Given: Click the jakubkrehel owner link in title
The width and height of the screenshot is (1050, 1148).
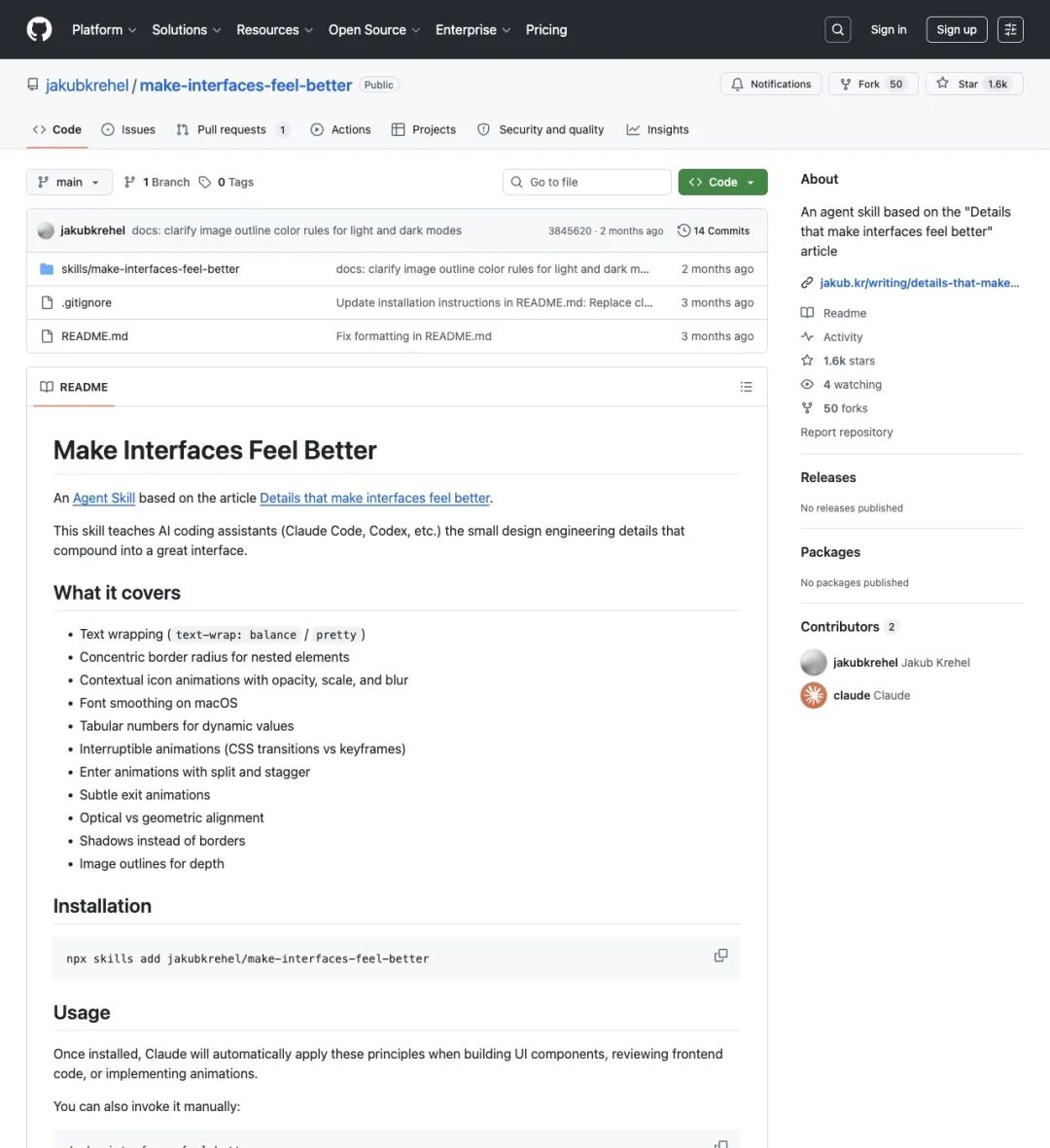Looking at the screenshot, I should (87, 85).
